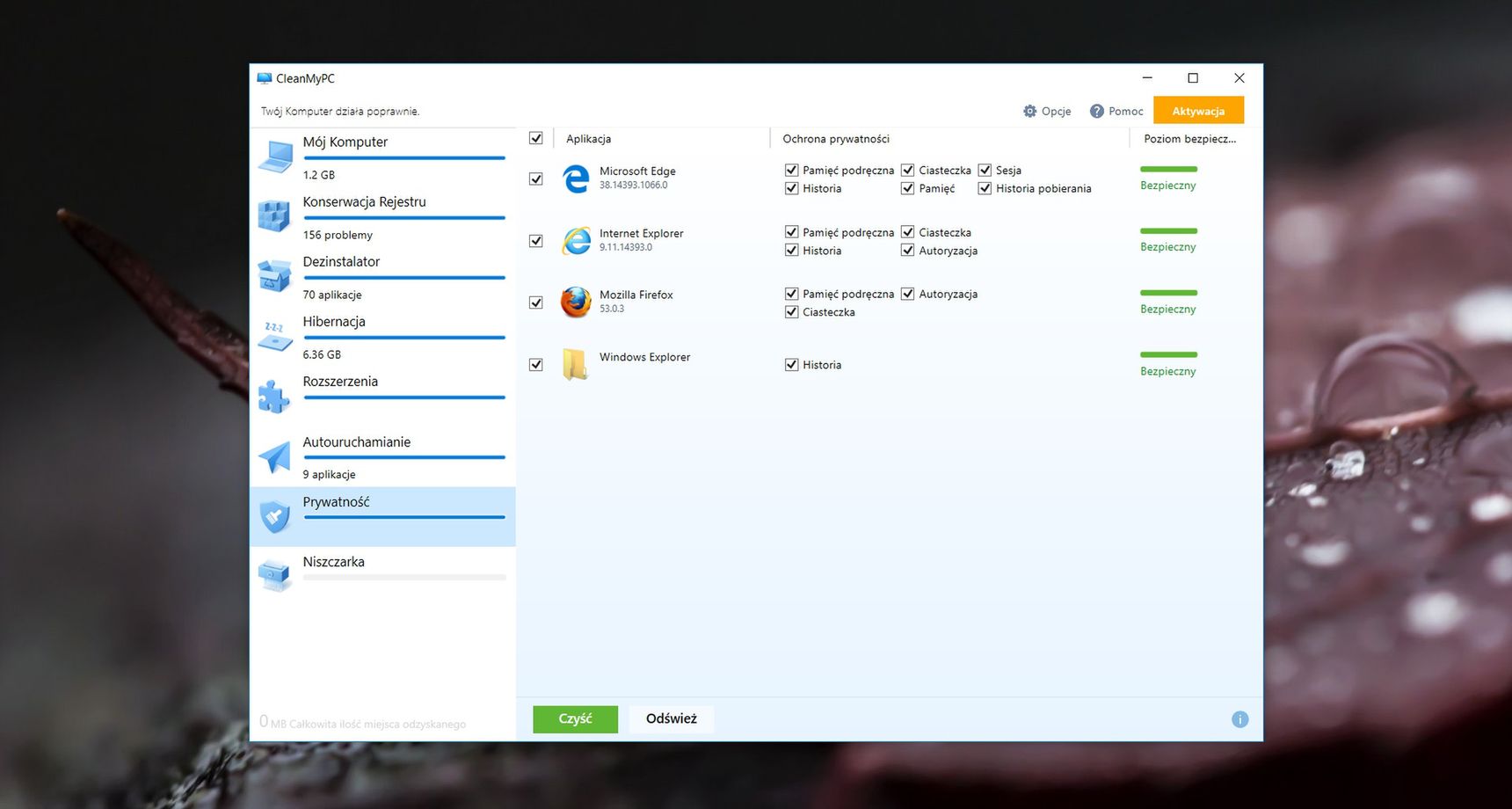Click the Bezpieczny label for Mozilla Firefox

tap(1167, 309)
